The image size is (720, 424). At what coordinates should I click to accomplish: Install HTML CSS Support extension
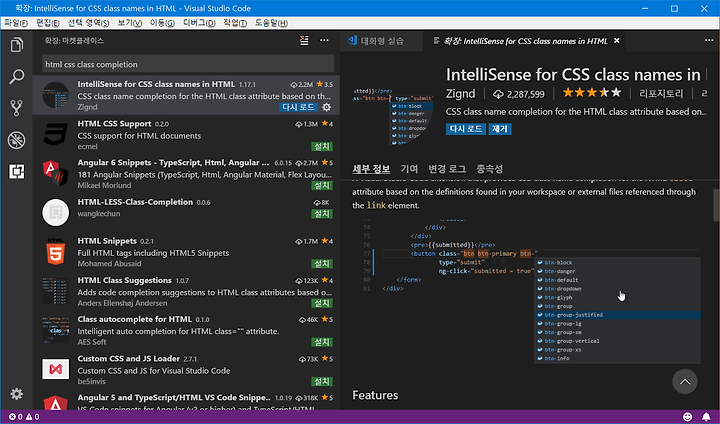pos(322,147)
